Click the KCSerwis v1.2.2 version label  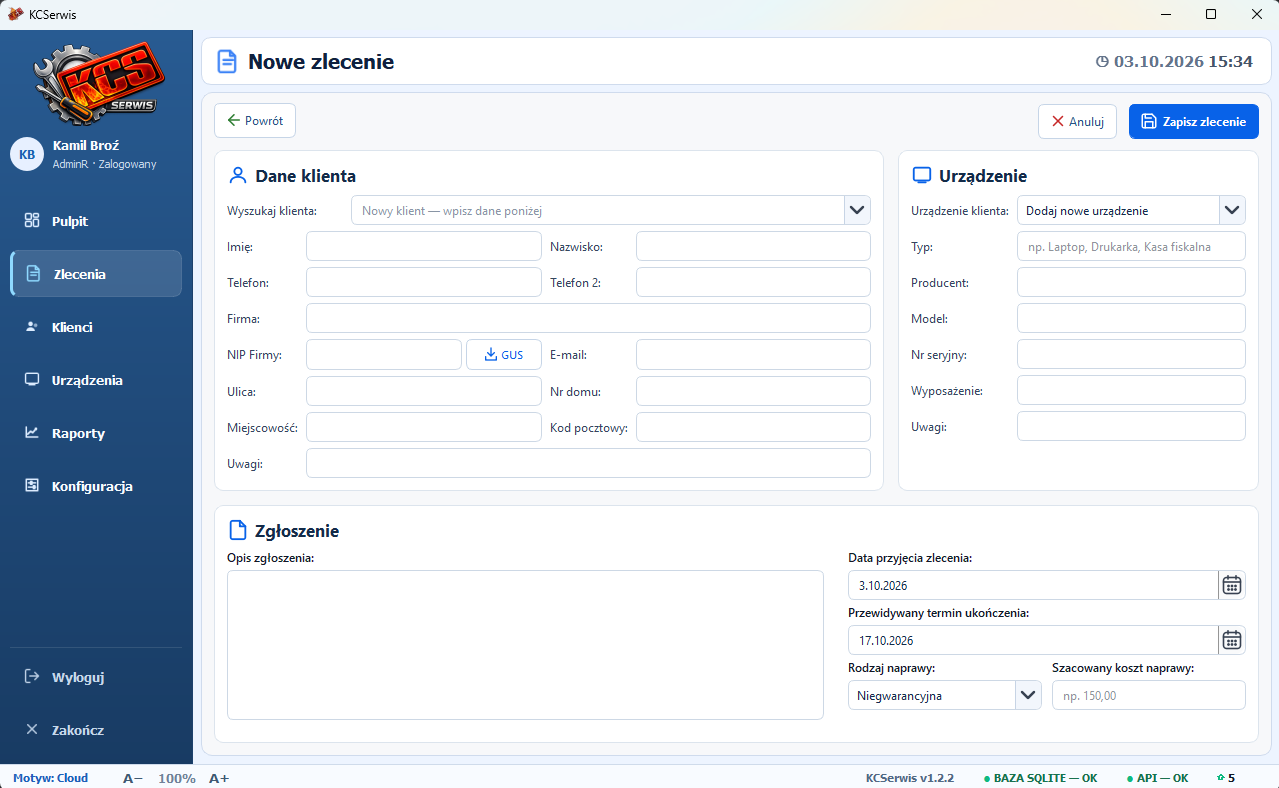910,778
